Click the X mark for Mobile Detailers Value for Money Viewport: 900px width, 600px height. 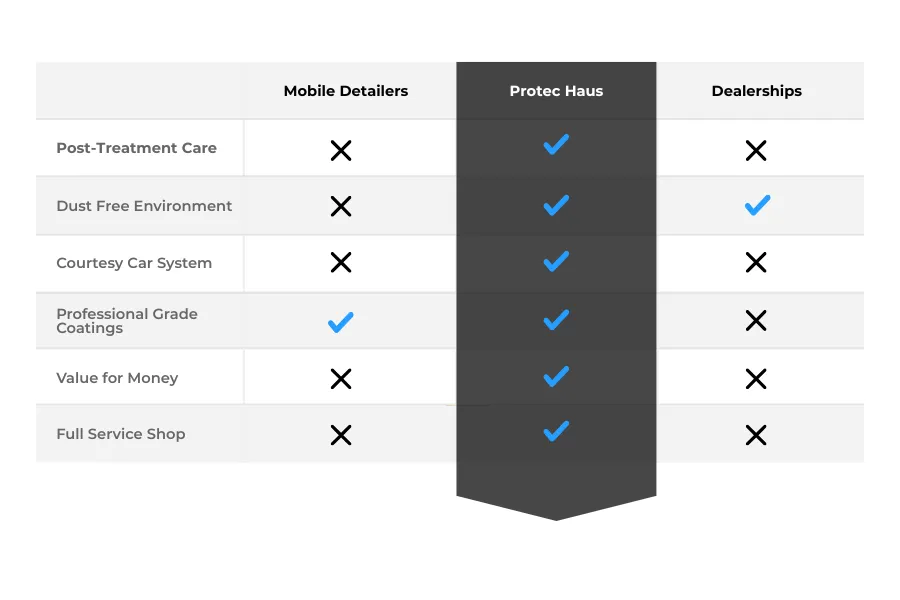pyautogui.click(x=341, y=379)
